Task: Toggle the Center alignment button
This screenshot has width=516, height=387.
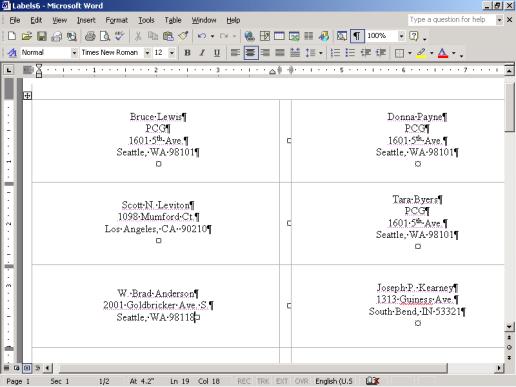Action: click(x=251, y=53)
